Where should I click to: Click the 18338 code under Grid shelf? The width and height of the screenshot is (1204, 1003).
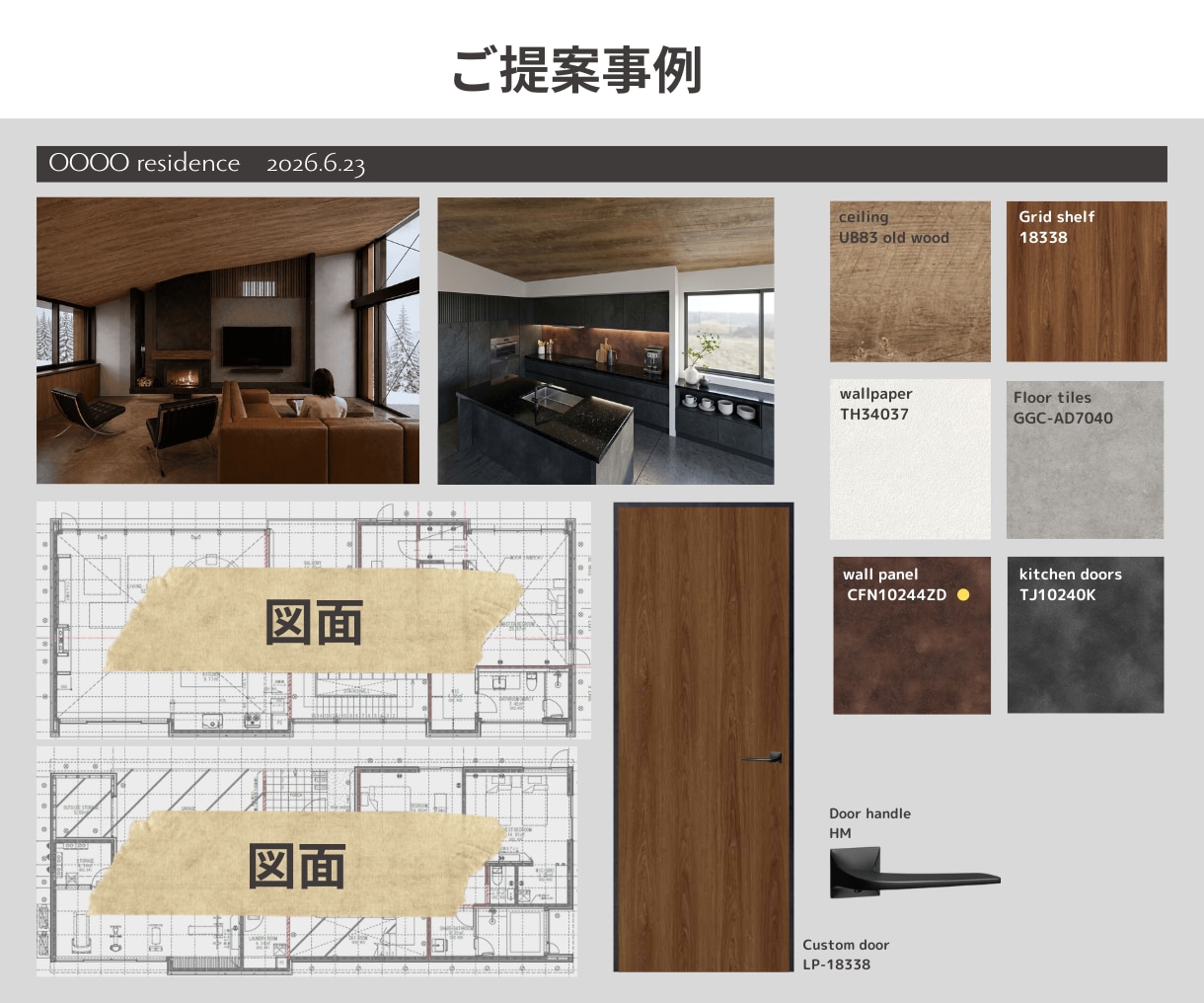click(1043, 237)
